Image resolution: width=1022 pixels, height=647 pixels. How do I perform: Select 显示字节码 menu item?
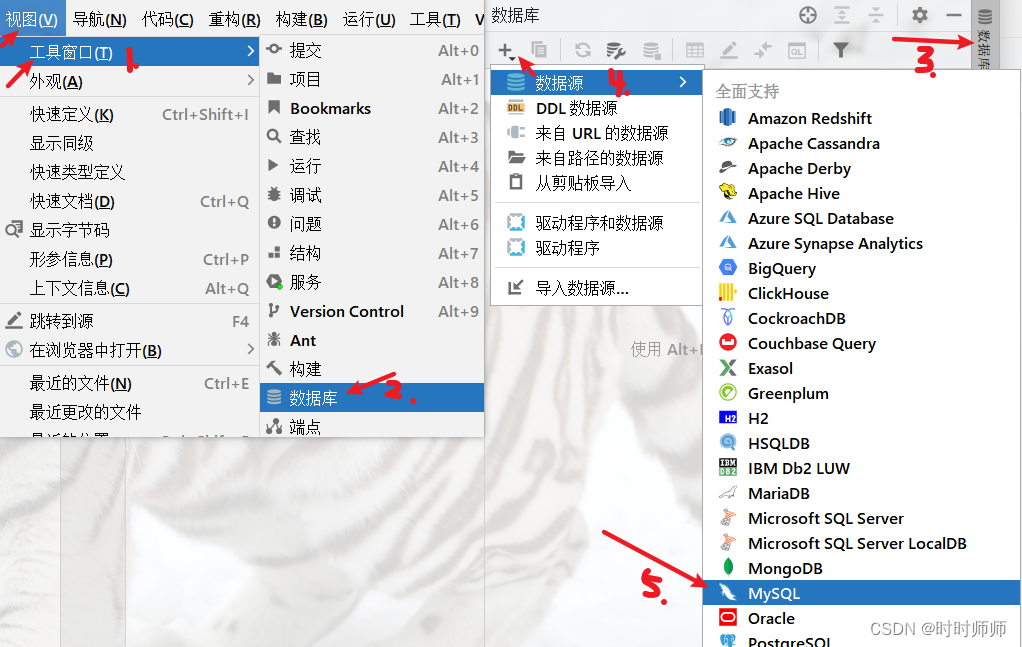(130, 229)
